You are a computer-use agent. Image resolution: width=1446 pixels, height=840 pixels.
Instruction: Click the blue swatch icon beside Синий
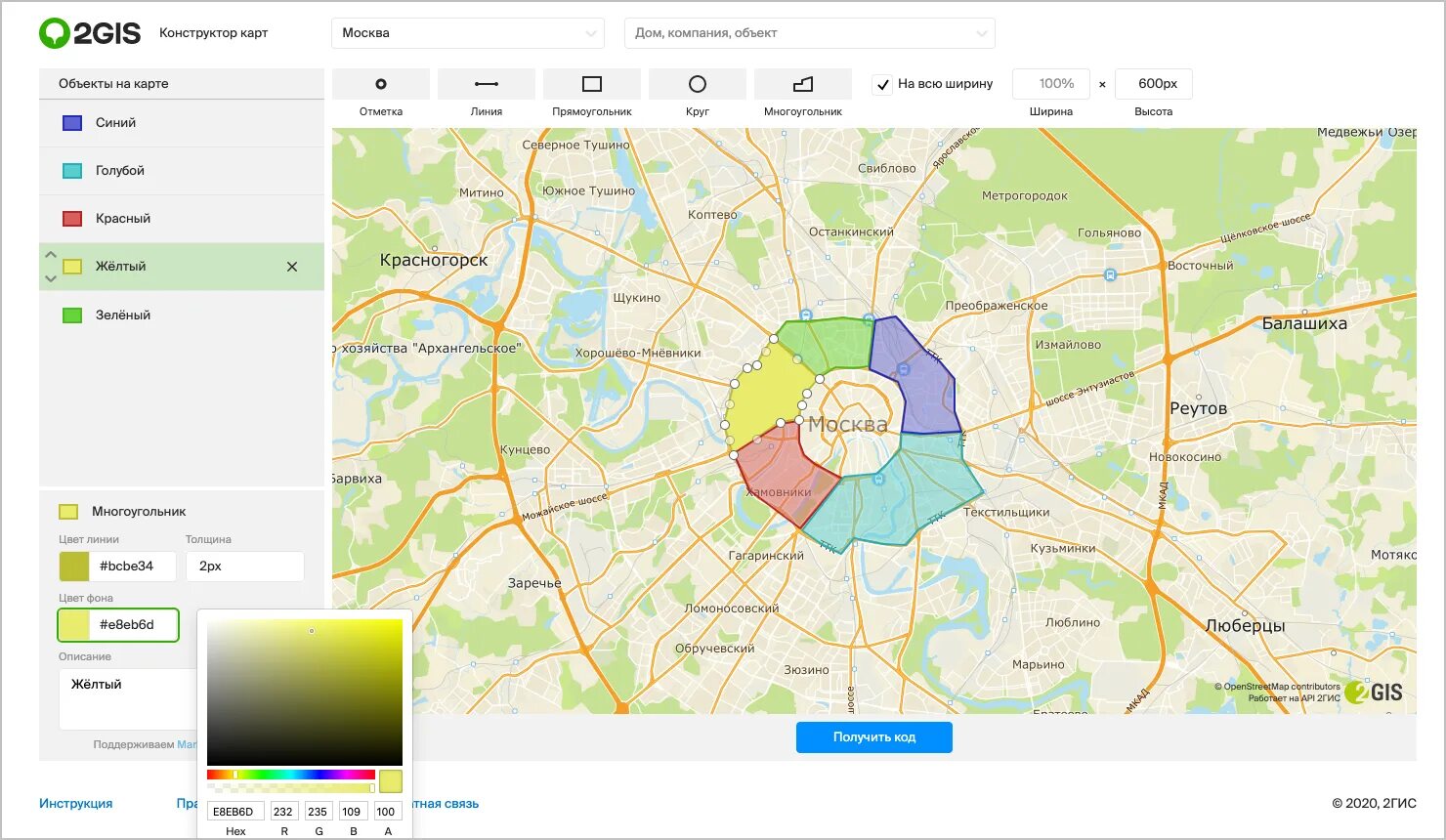click(x=72, y=123)
